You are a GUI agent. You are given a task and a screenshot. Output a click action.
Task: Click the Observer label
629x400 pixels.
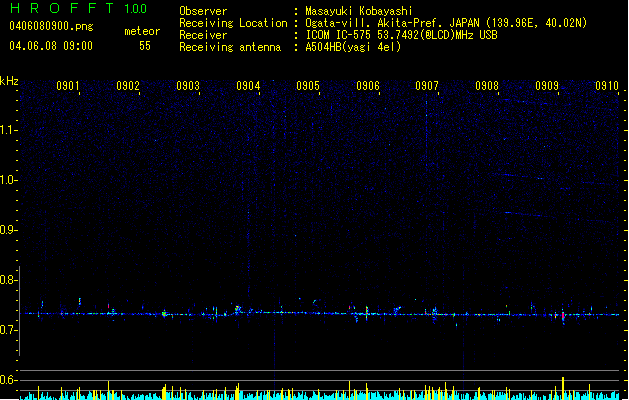(x=203, y=11)
